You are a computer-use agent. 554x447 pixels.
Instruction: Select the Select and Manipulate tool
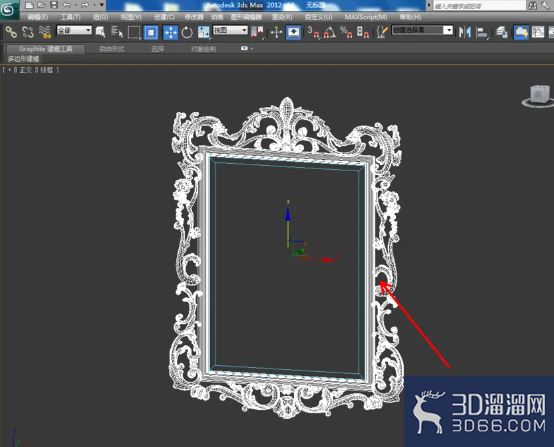point(276,32)
